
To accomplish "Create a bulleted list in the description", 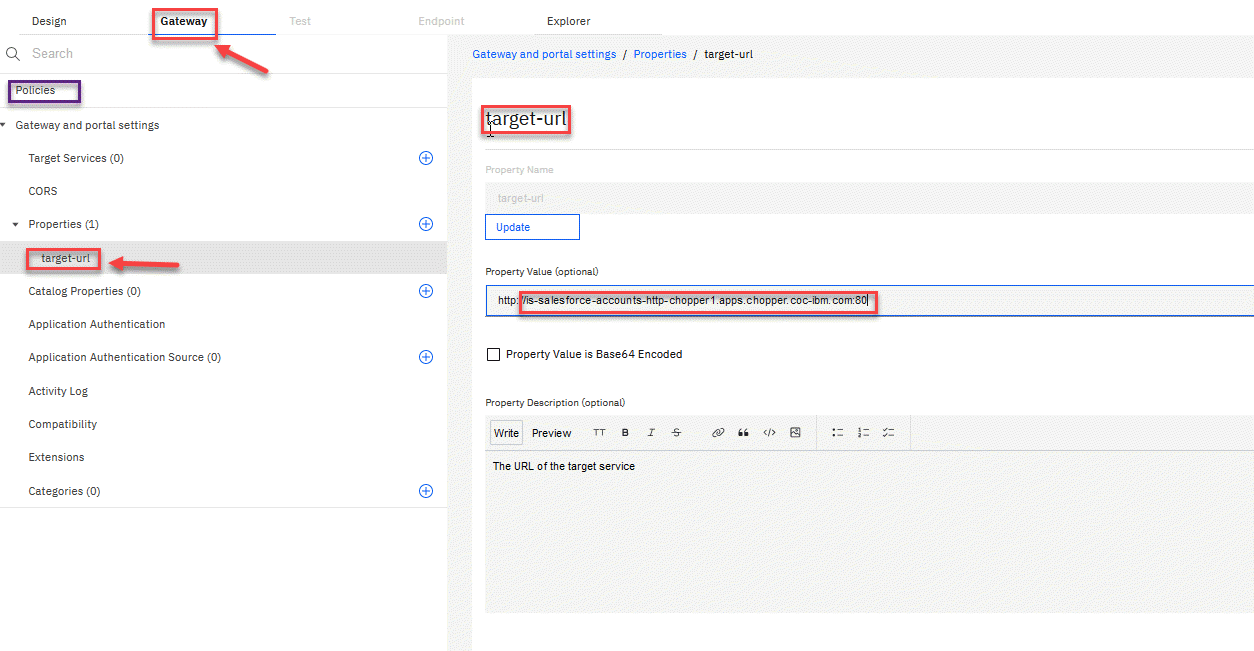I will [838, 432].
